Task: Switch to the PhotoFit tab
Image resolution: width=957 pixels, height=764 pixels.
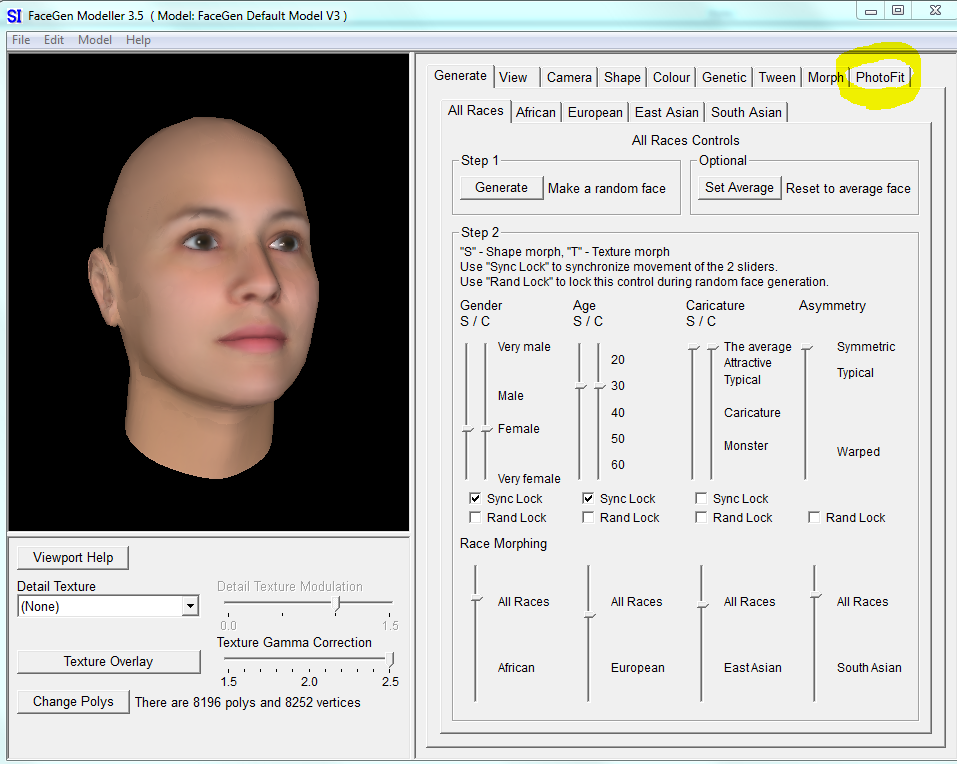Action: (880, 77)
